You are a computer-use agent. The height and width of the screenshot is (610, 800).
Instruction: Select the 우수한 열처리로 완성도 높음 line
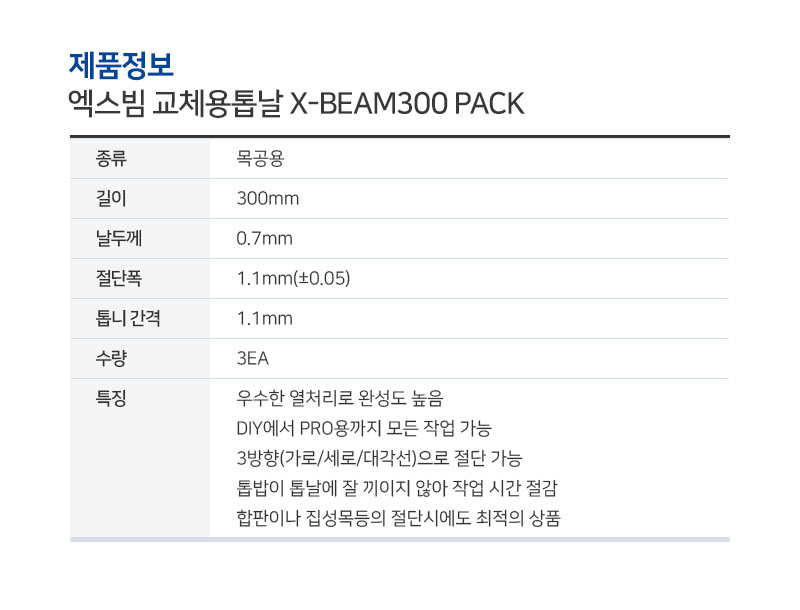[340, 398]
